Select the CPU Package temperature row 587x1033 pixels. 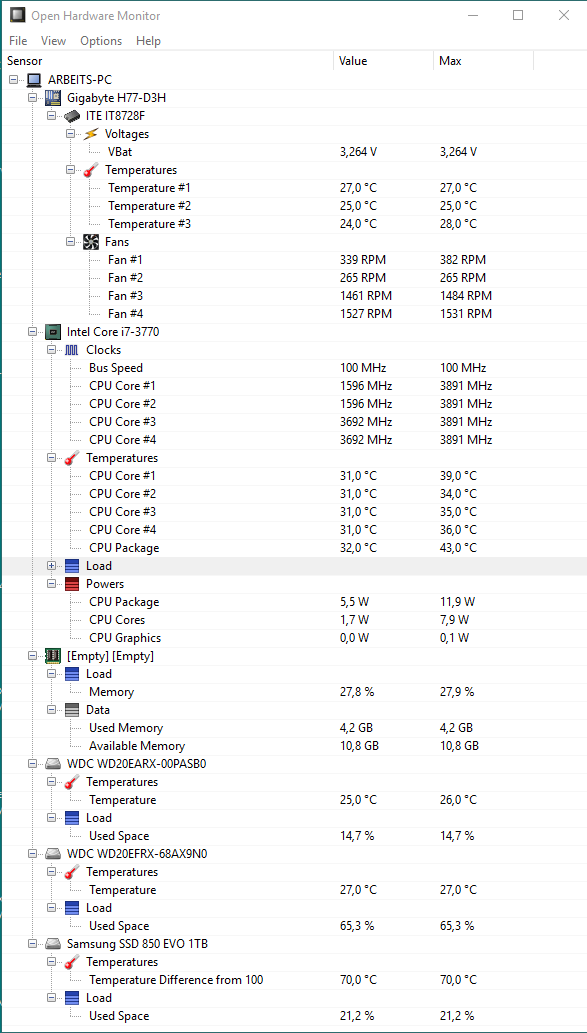[293, 548]
